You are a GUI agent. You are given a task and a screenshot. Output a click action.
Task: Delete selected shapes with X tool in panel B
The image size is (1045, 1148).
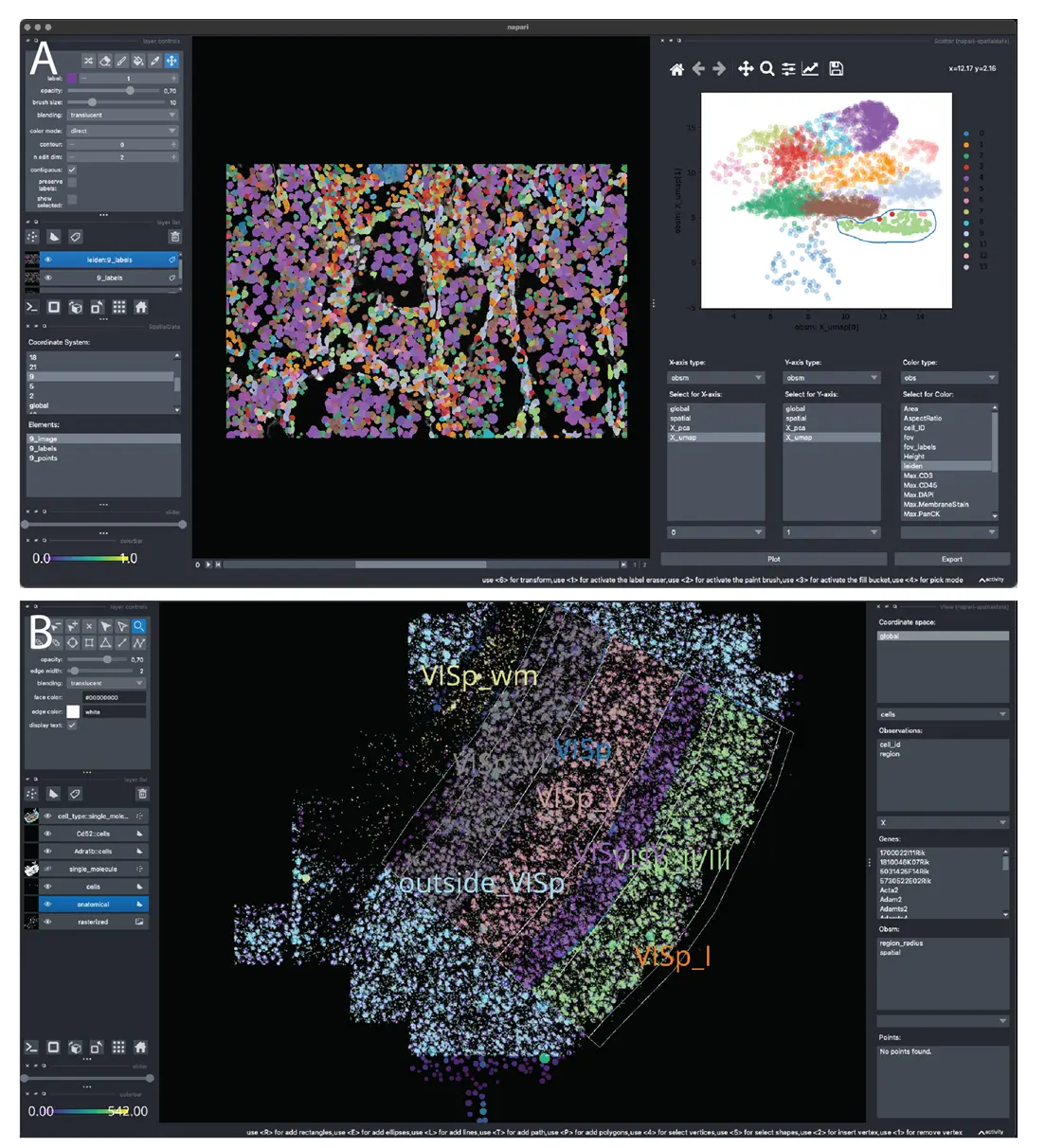pos(89,626)
